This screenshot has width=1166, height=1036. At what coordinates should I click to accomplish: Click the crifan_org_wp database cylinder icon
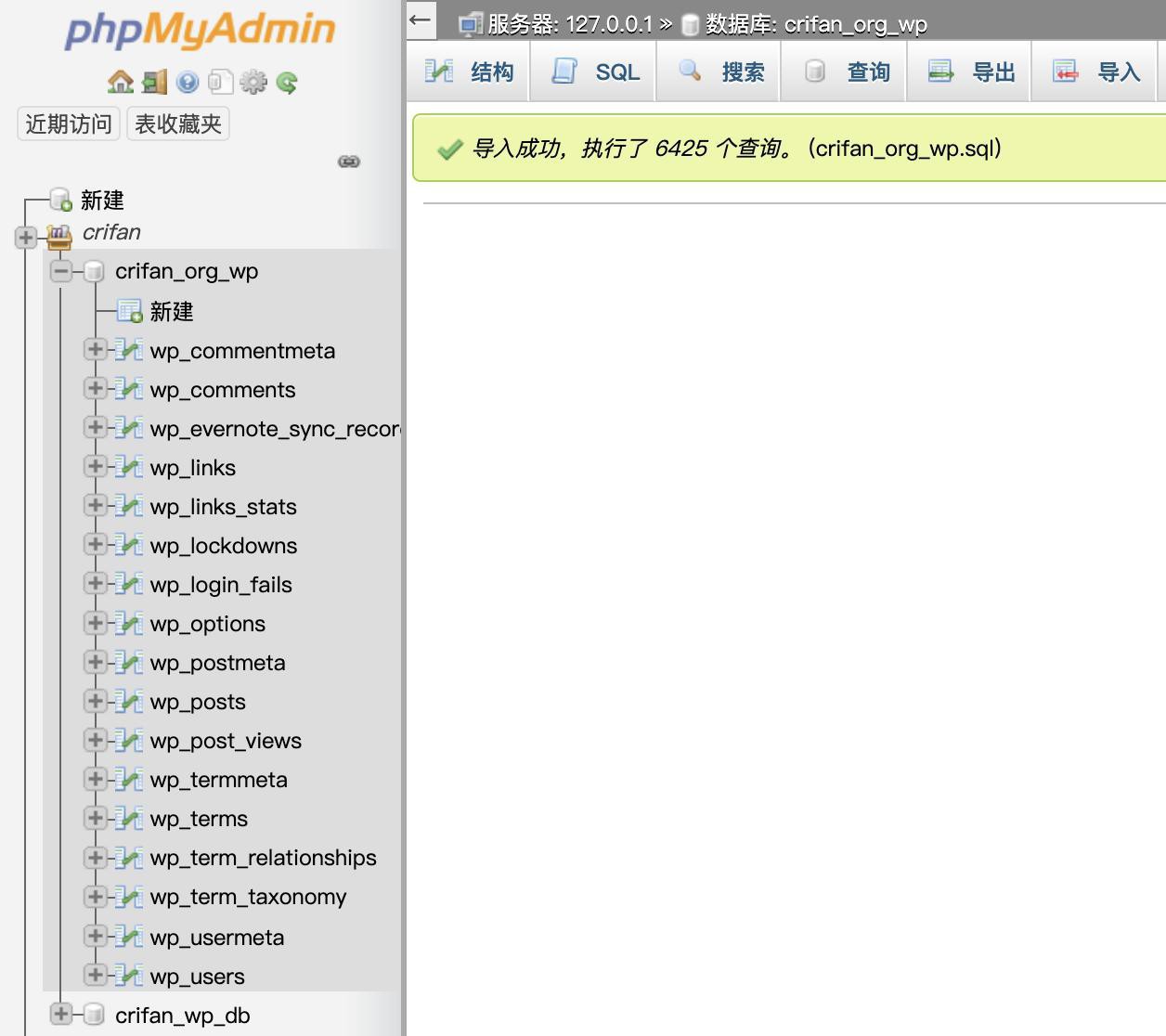pyautogui.click(x=94, y=271)
